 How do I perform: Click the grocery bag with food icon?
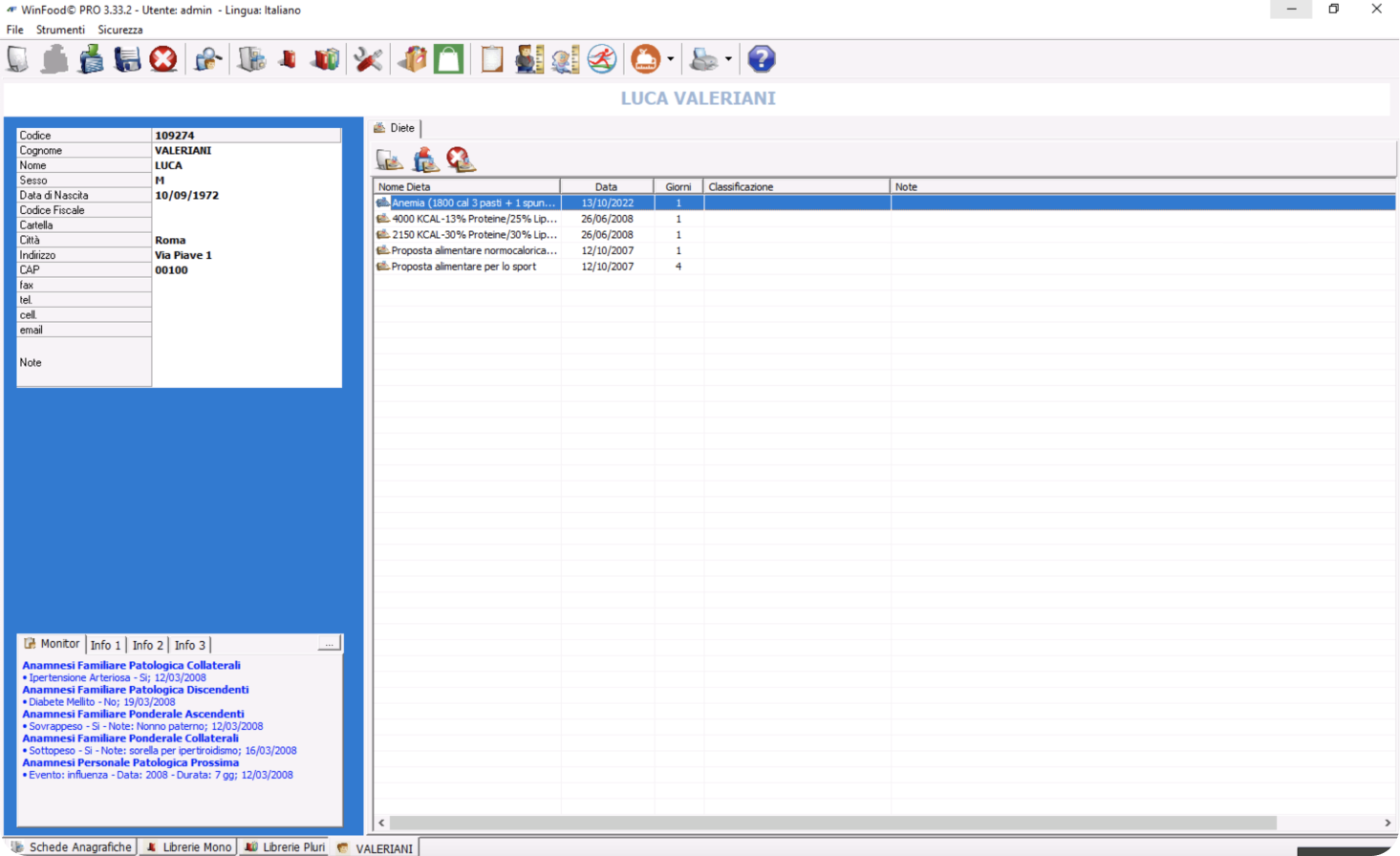pyautogui.click(x=412, y=59)
